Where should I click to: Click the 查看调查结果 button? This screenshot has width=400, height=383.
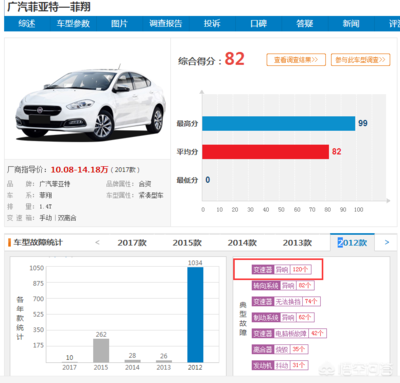tap(296, 60)
